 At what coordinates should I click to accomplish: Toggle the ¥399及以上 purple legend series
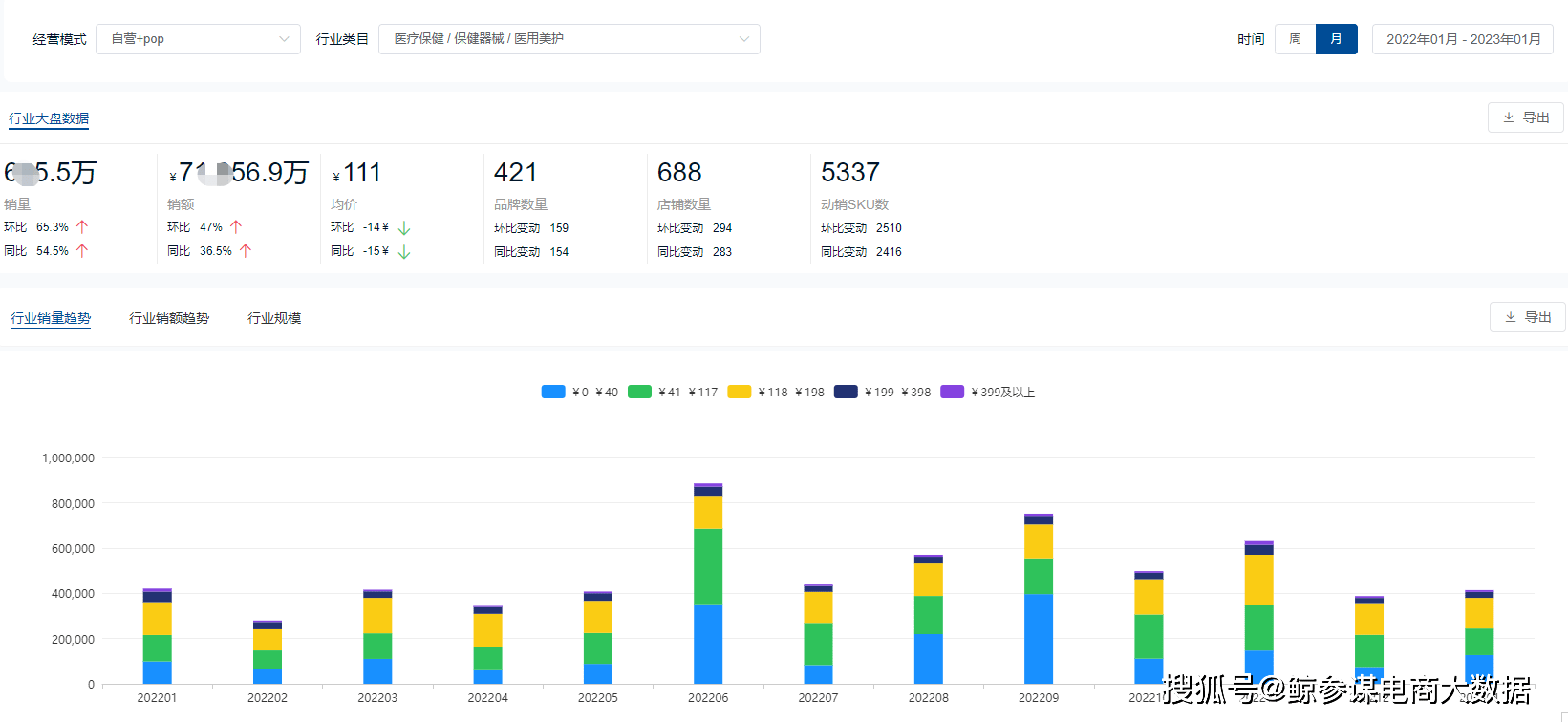click(x=987, y=392)
